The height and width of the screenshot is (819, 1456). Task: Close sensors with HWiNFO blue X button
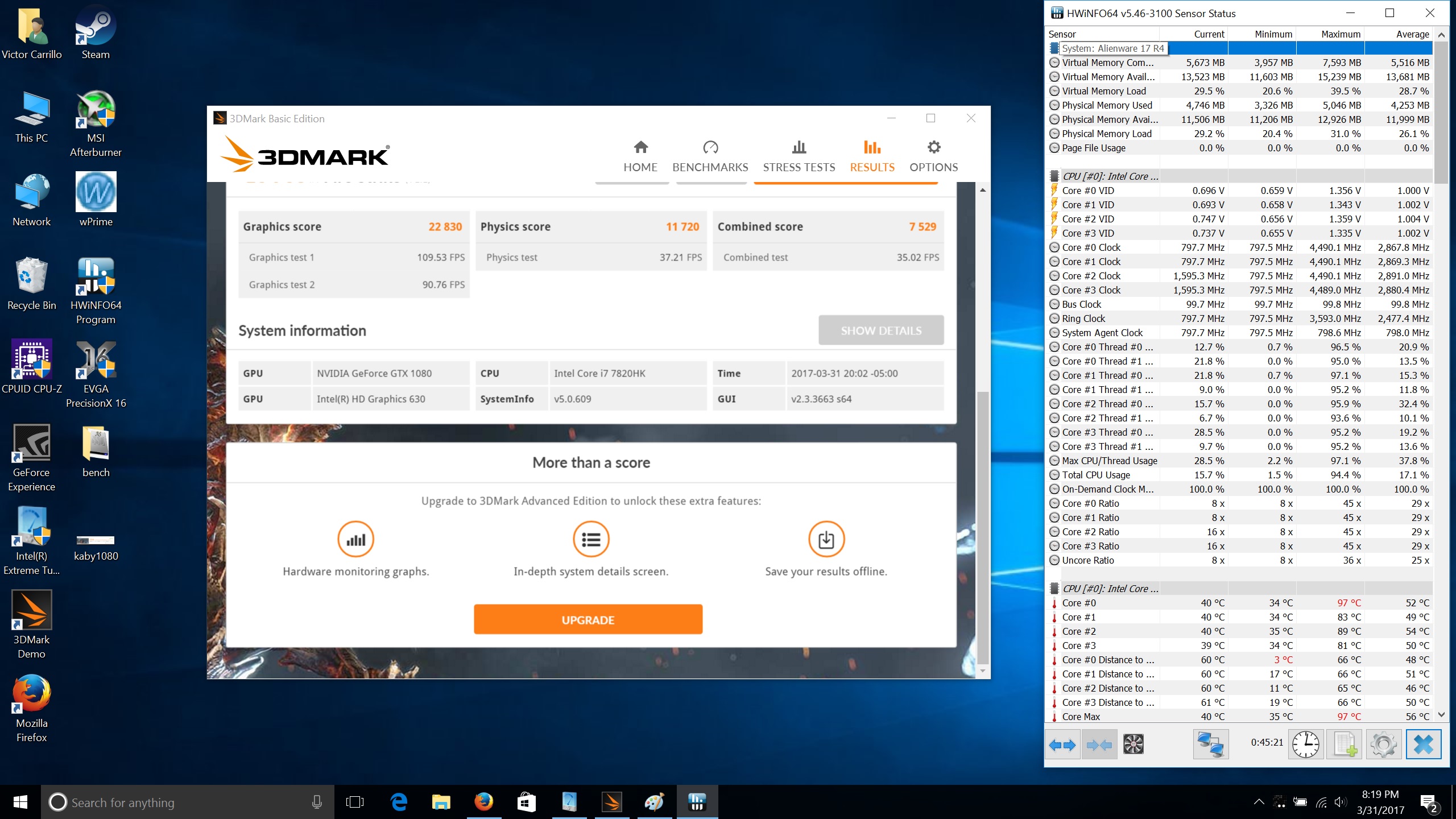pos(1424,744)
